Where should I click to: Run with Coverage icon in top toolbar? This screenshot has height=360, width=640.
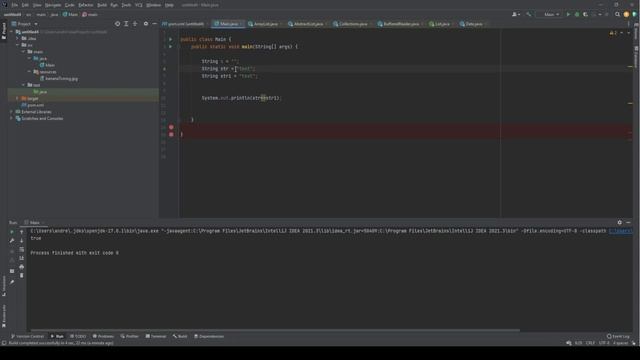pyautogui.click(x=585, y=14)
